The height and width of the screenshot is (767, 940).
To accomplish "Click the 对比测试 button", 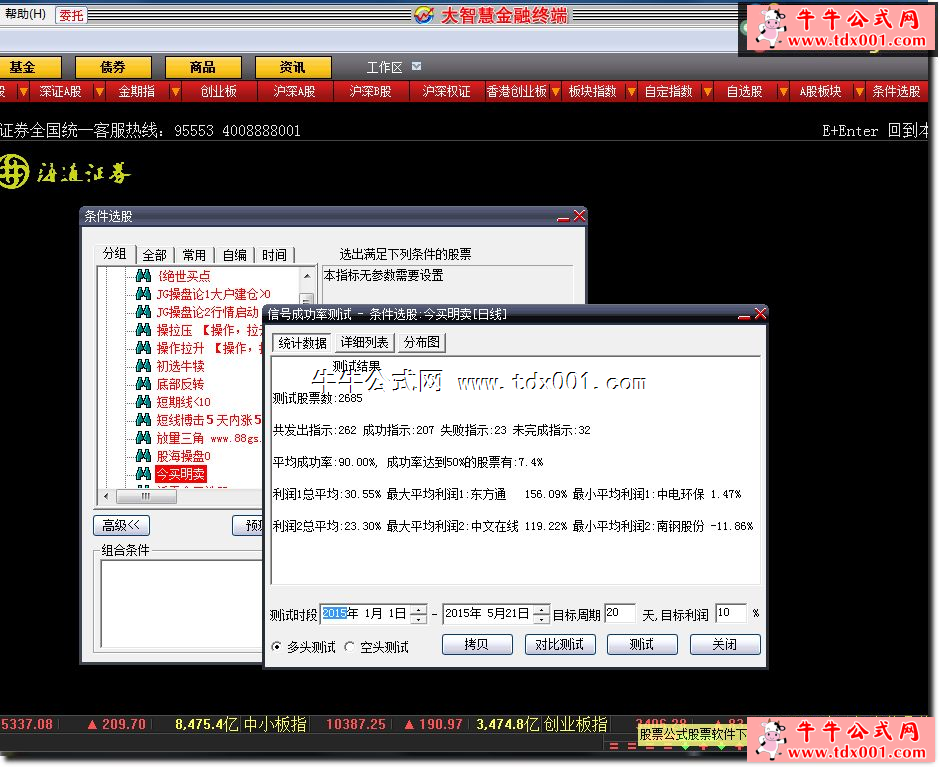I will pos(559,645).
